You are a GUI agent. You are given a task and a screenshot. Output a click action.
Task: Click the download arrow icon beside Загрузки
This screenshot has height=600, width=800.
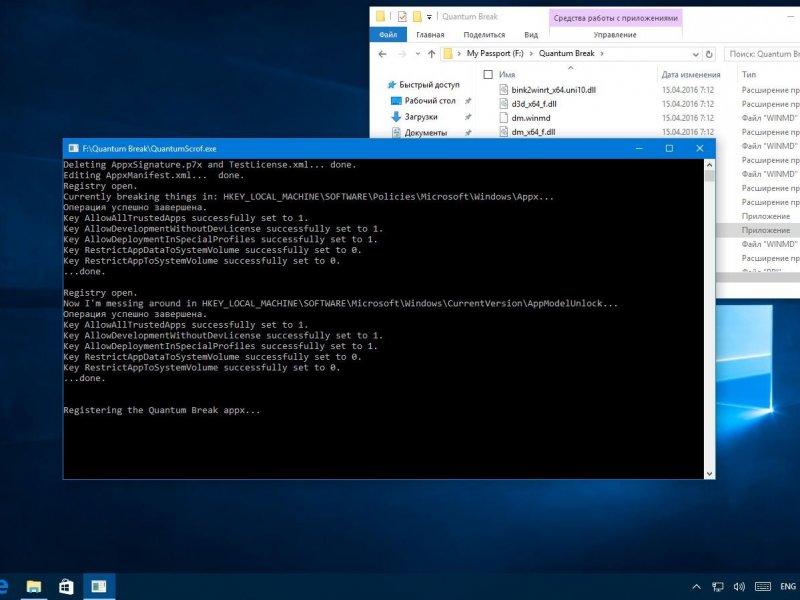396,117
